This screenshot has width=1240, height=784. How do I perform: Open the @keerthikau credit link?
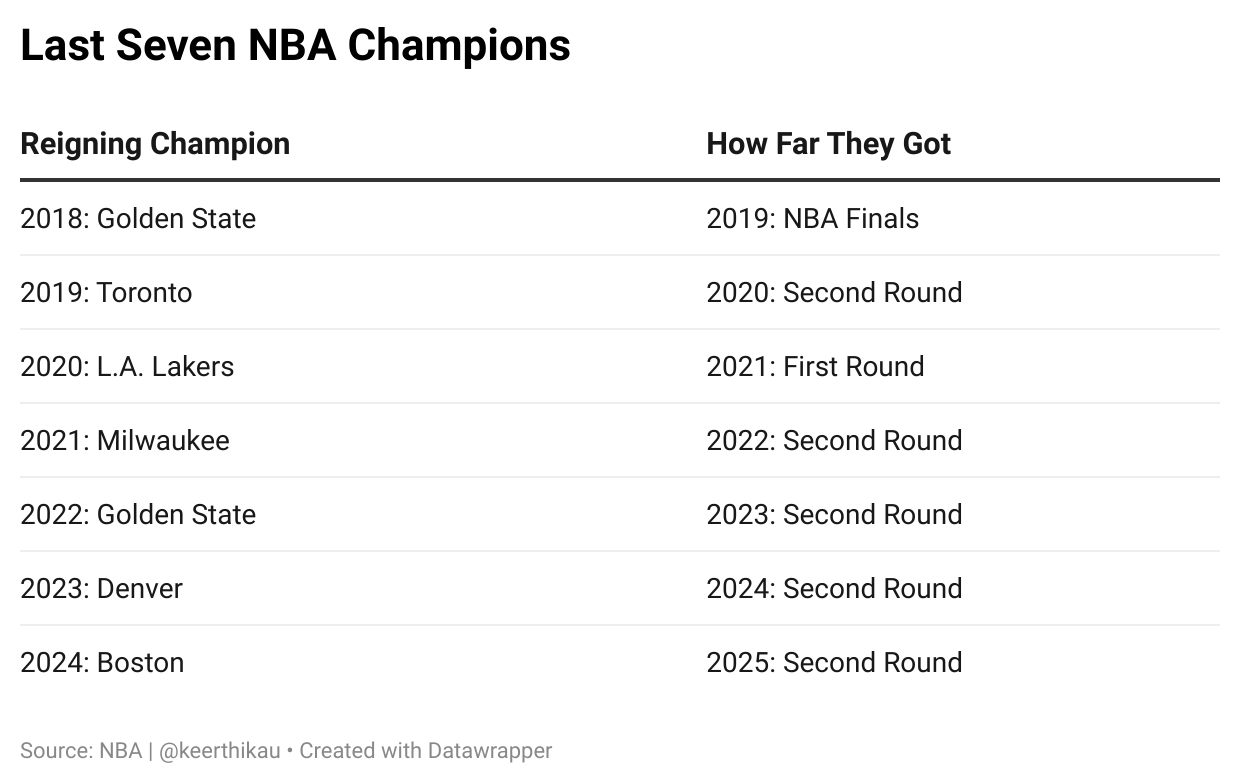click(220, 751)
